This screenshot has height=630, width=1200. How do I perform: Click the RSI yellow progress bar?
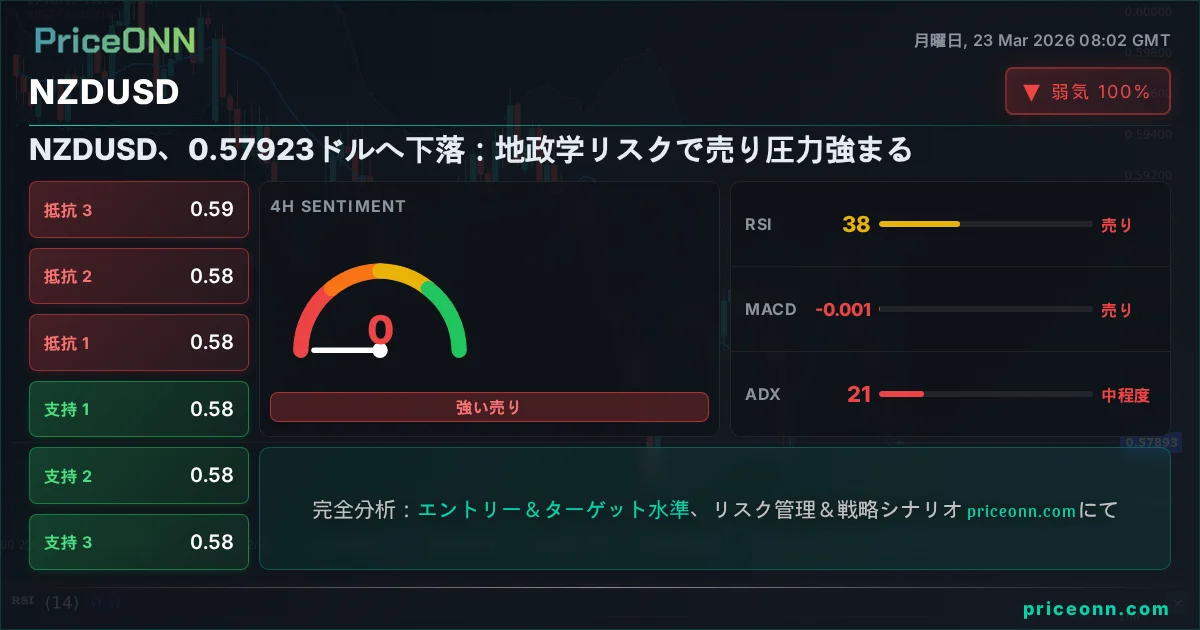918,225
